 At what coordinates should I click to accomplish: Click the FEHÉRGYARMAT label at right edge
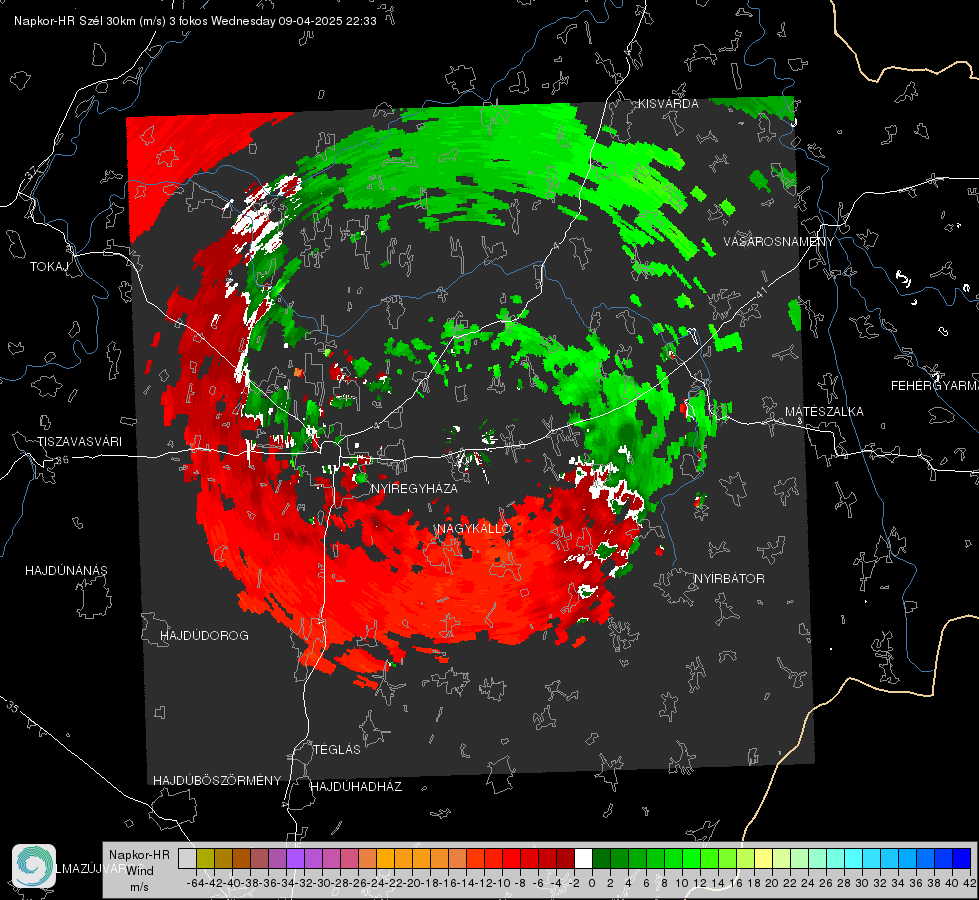tap(935, 386)
